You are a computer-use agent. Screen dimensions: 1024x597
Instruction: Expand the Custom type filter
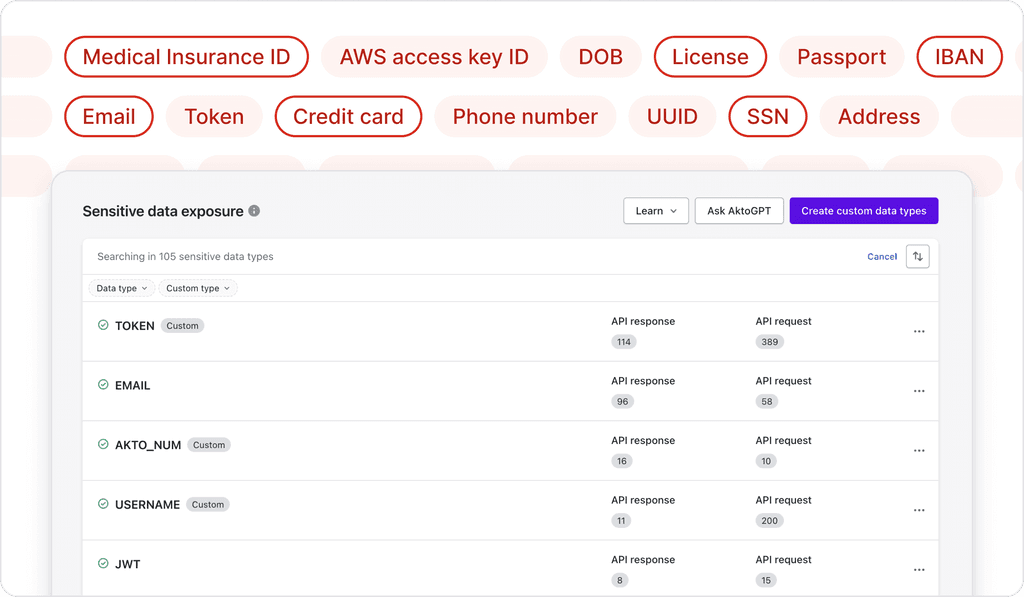197,288
